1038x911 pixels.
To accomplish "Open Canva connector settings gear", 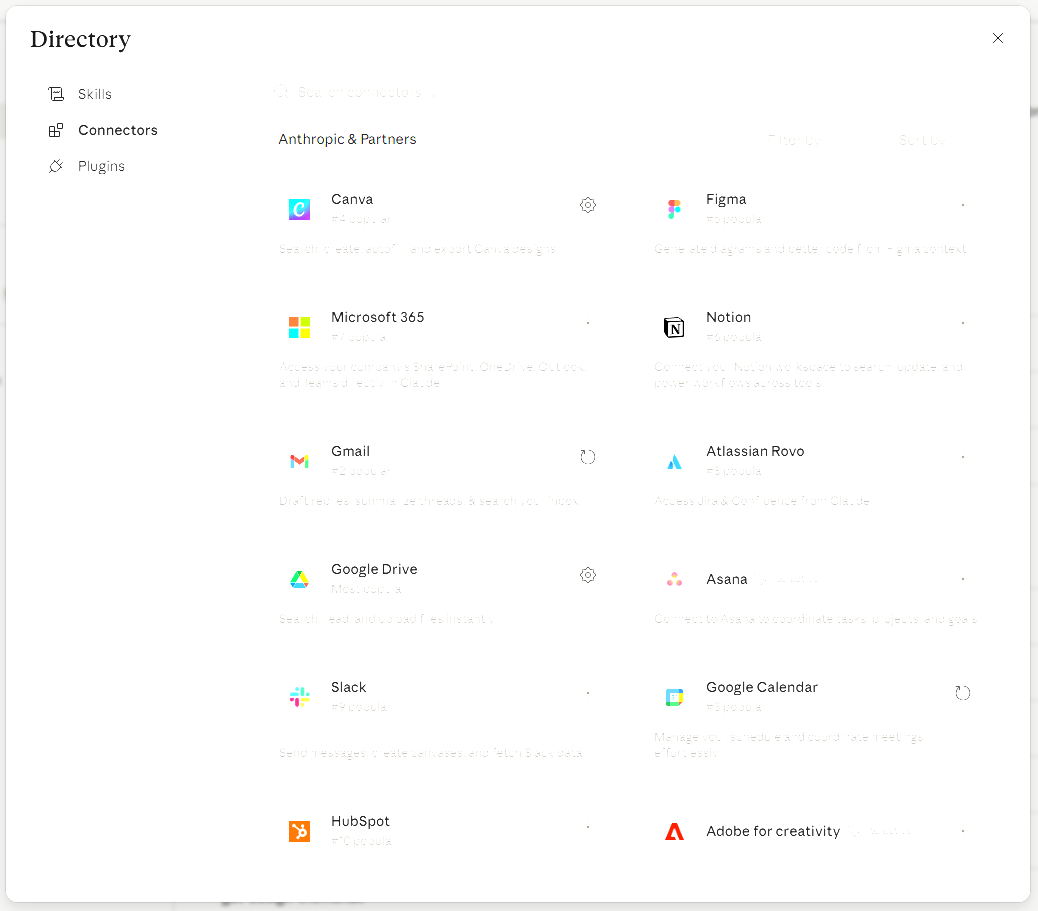I will (588, 205).
